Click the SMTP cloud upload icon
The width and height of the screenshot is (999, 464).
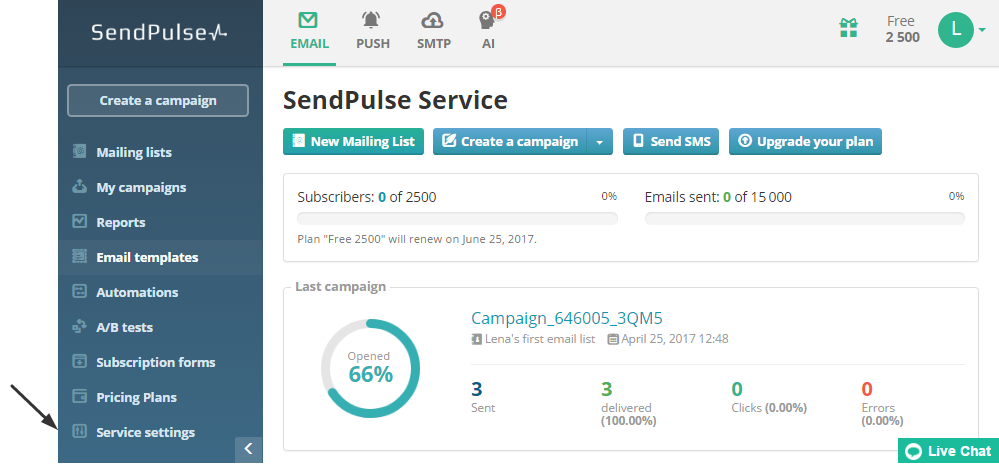tap(433, 21)
